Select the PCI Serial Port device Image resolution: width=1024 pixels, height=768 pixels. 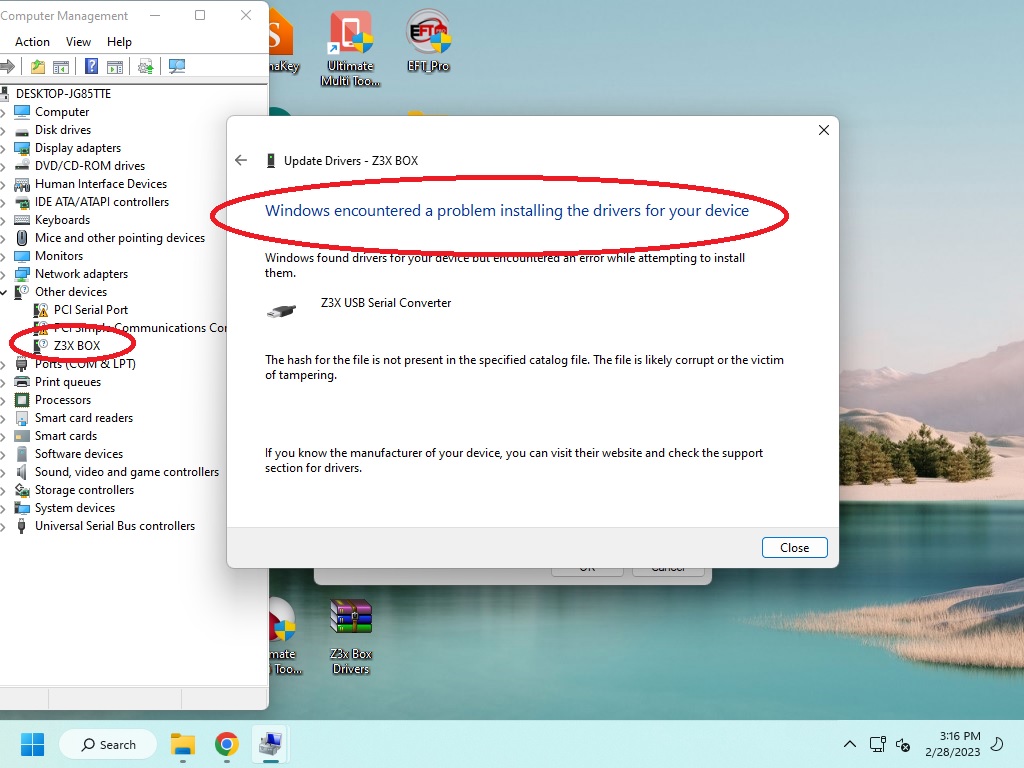click(91, 310)
